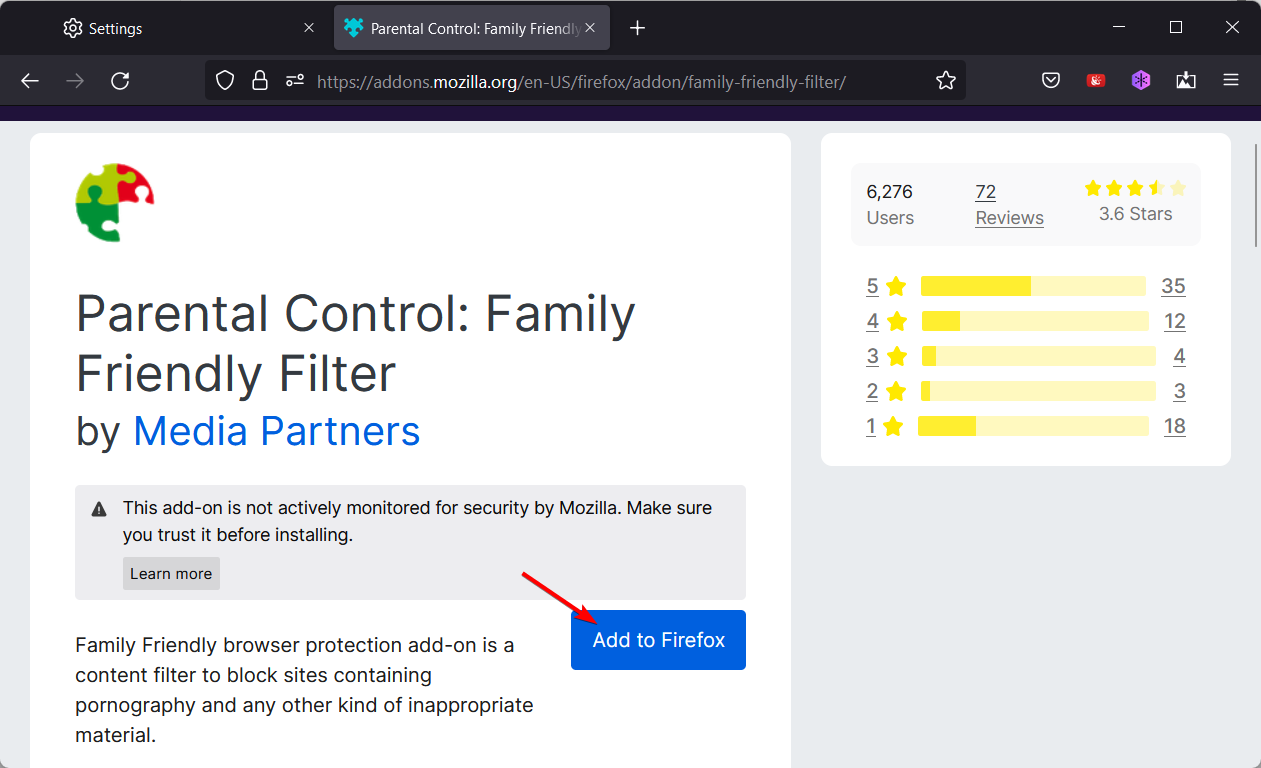The width and height of the screenshot is (1261, 768).
Task: Open the 4 three-star reviews count
Action: (1179, 356)
